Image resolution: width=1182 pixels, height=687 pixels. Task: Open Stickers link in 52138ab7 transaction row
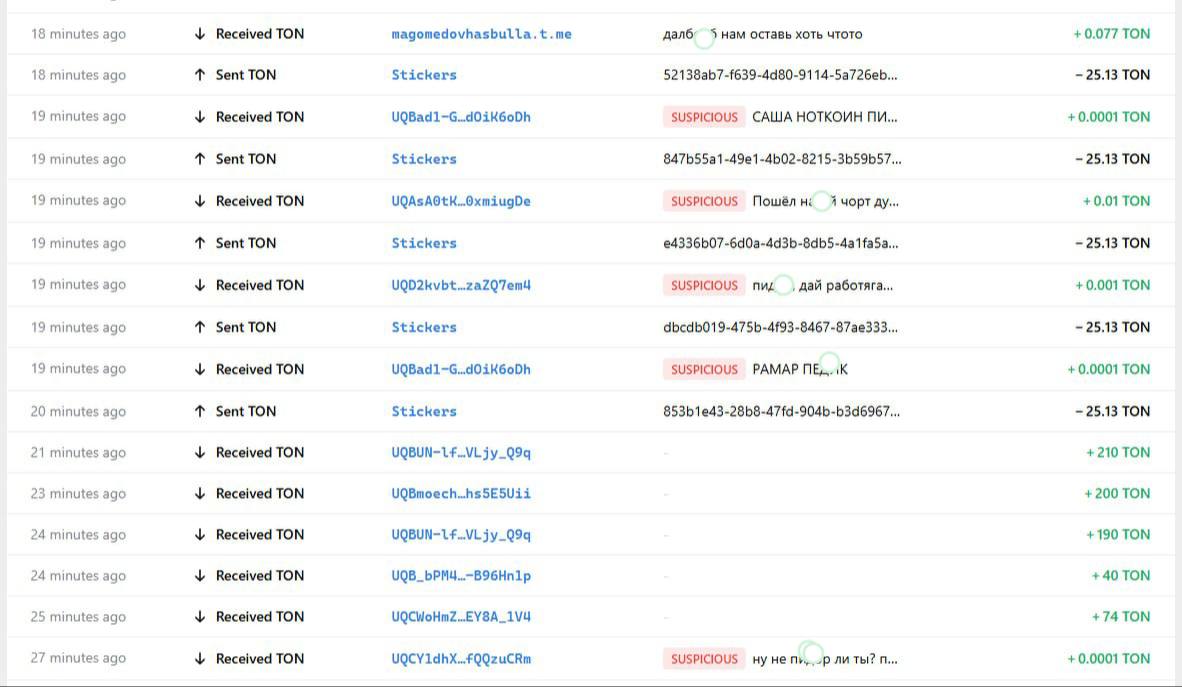(424, 75)
